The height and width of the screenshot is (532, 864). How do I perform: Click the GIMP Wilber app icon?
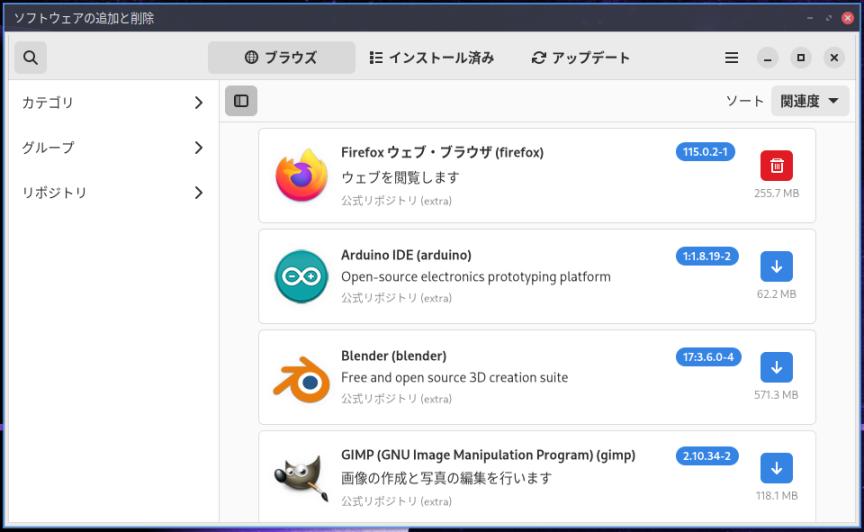301,479
